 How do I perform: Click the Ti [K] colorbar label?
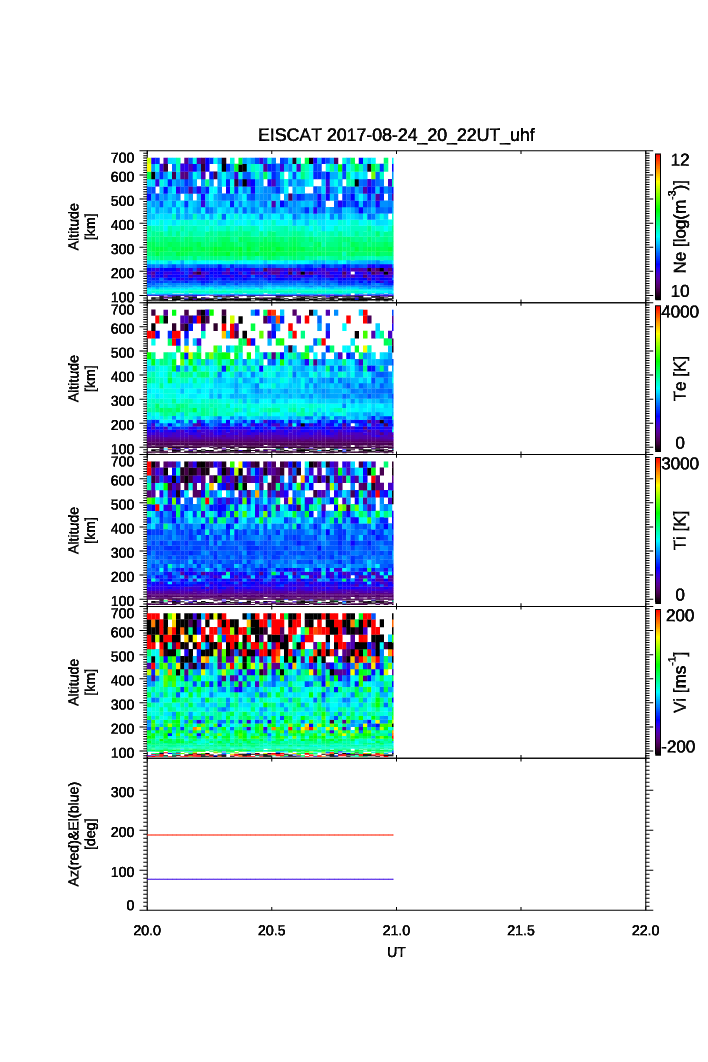pos(681,530)
